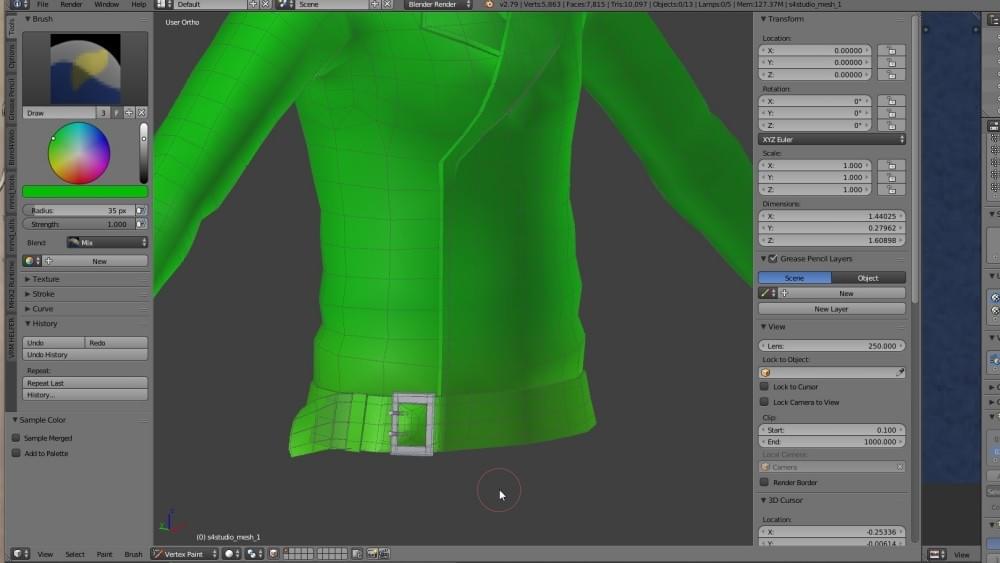Screen dimensions: 1000x563
Task: Clear the Camera field with X
Action: 900,467
